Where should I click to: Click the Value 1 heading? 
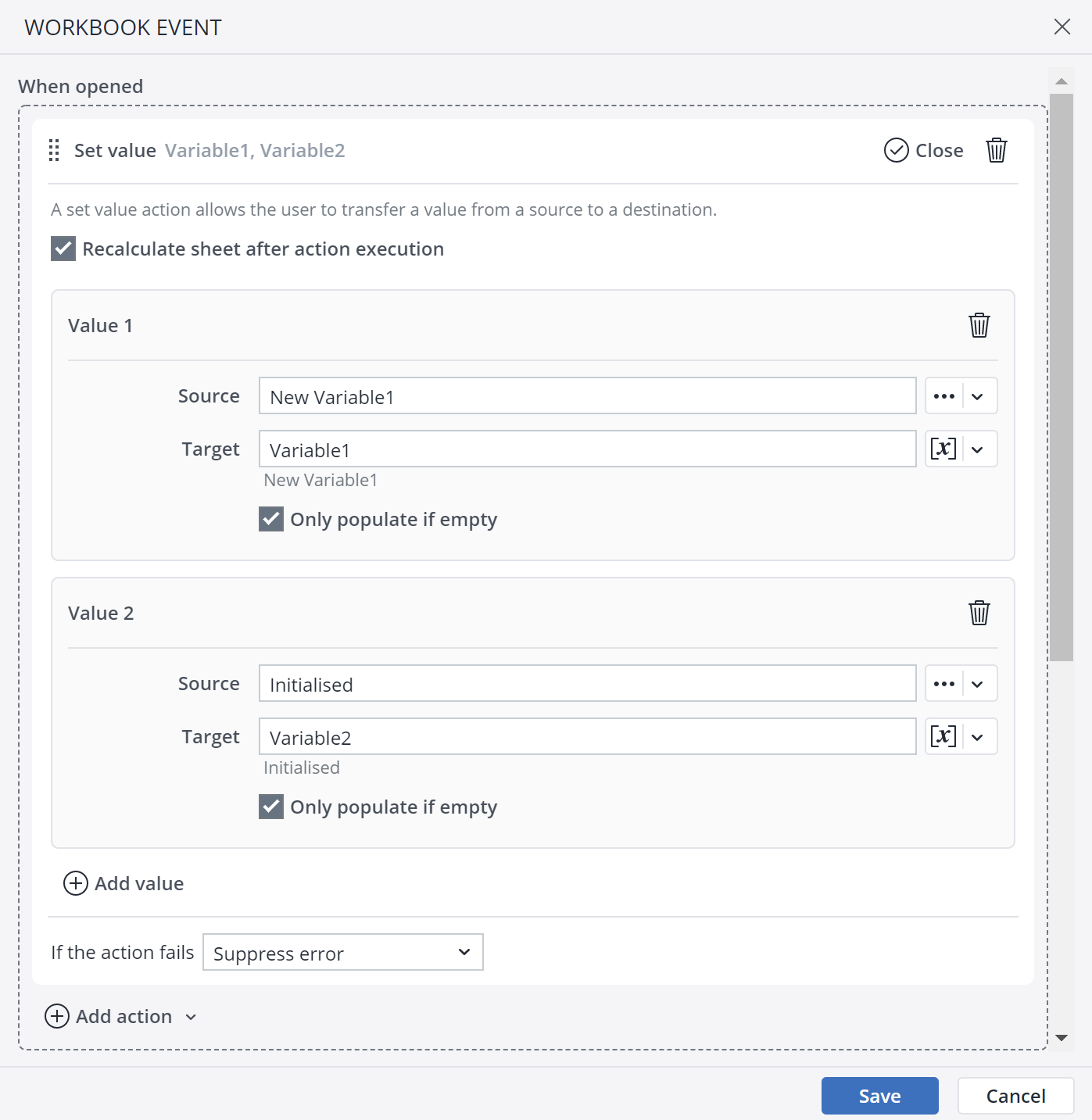click(x=100, y=325)
